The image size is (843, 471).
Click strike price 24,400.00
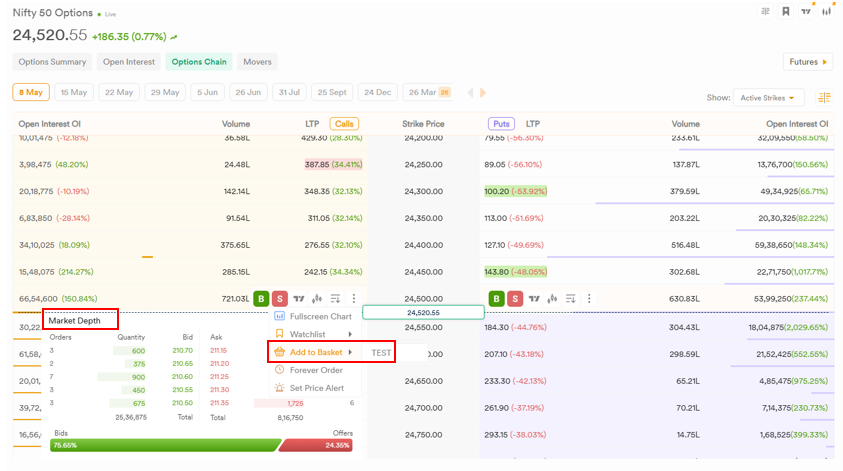point(424,245)
